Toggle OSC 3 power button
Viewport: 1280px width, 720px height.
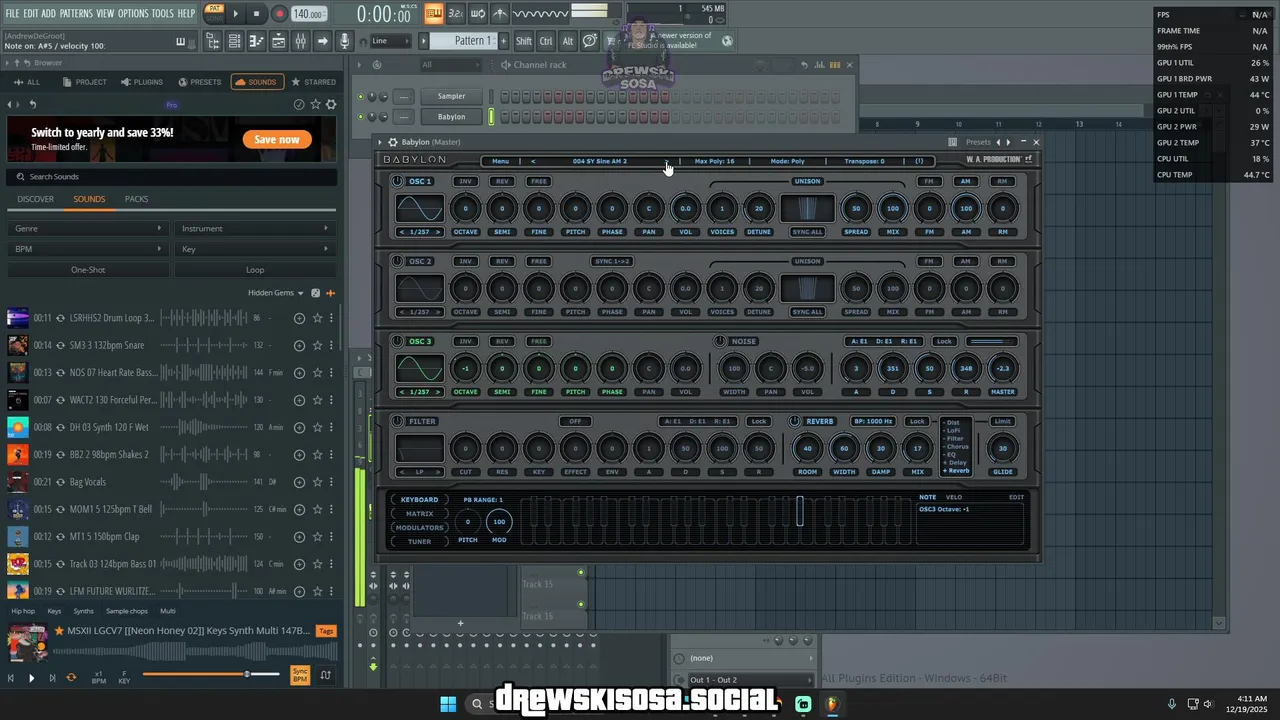398,341
